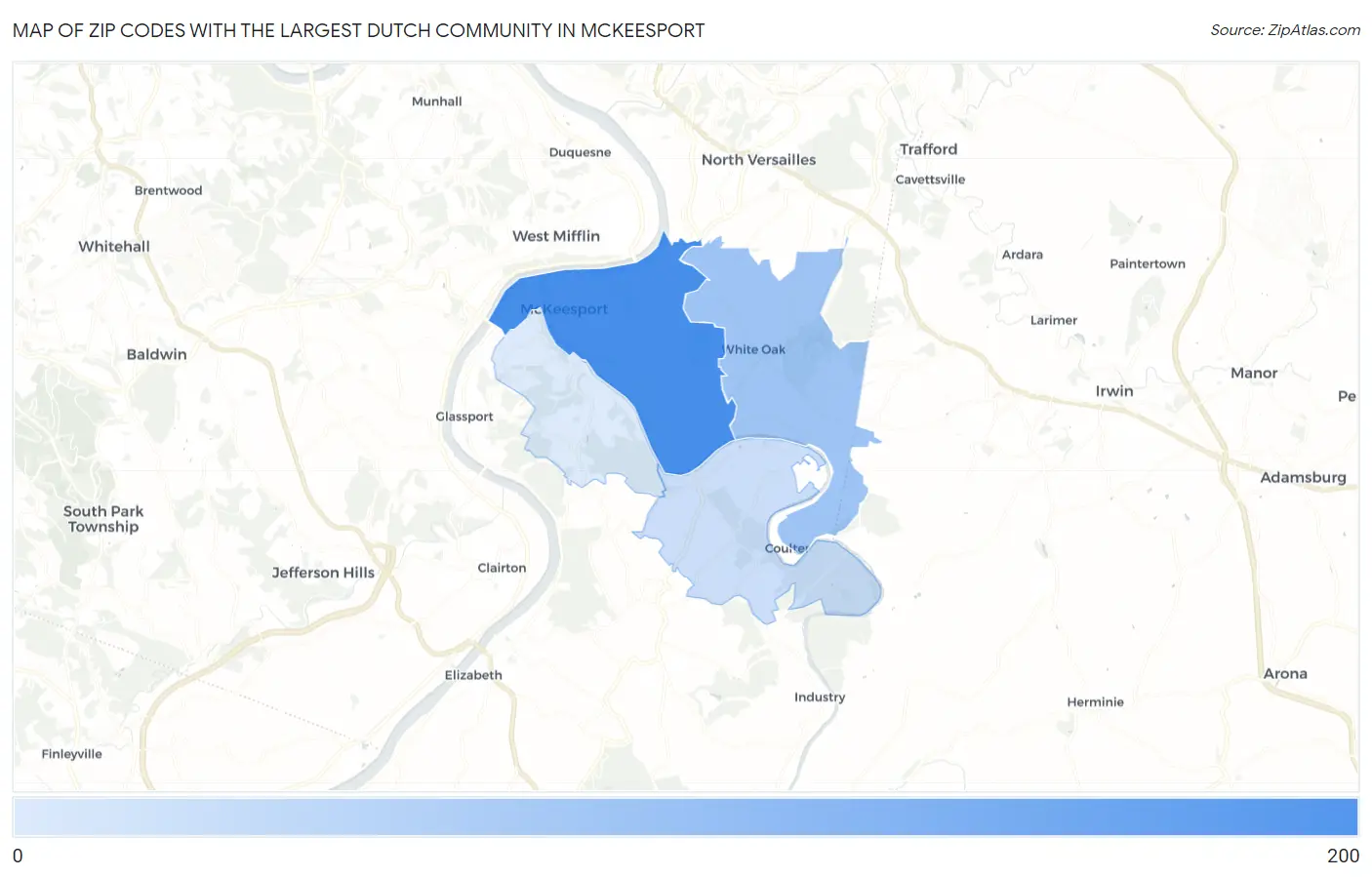This screenshot has height=877, width=1372.
Task: Click the Jefferson Hills label
Action: (x=323, y=573)
